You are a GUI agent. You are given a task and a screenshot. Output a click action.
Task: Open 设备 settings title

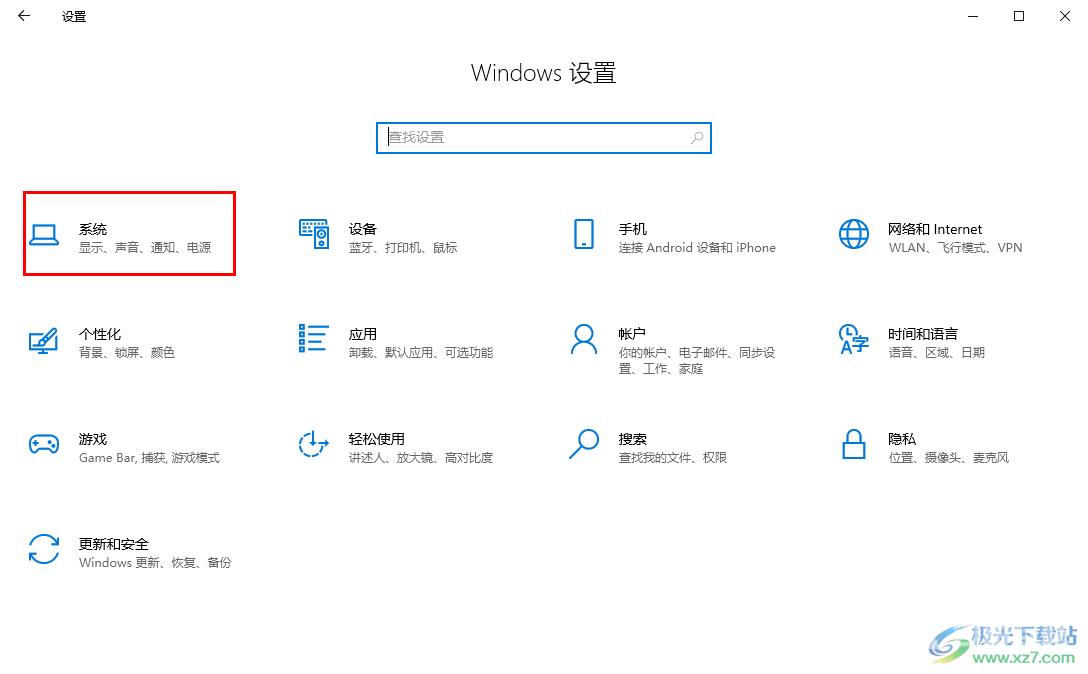[x=362, y=229]
